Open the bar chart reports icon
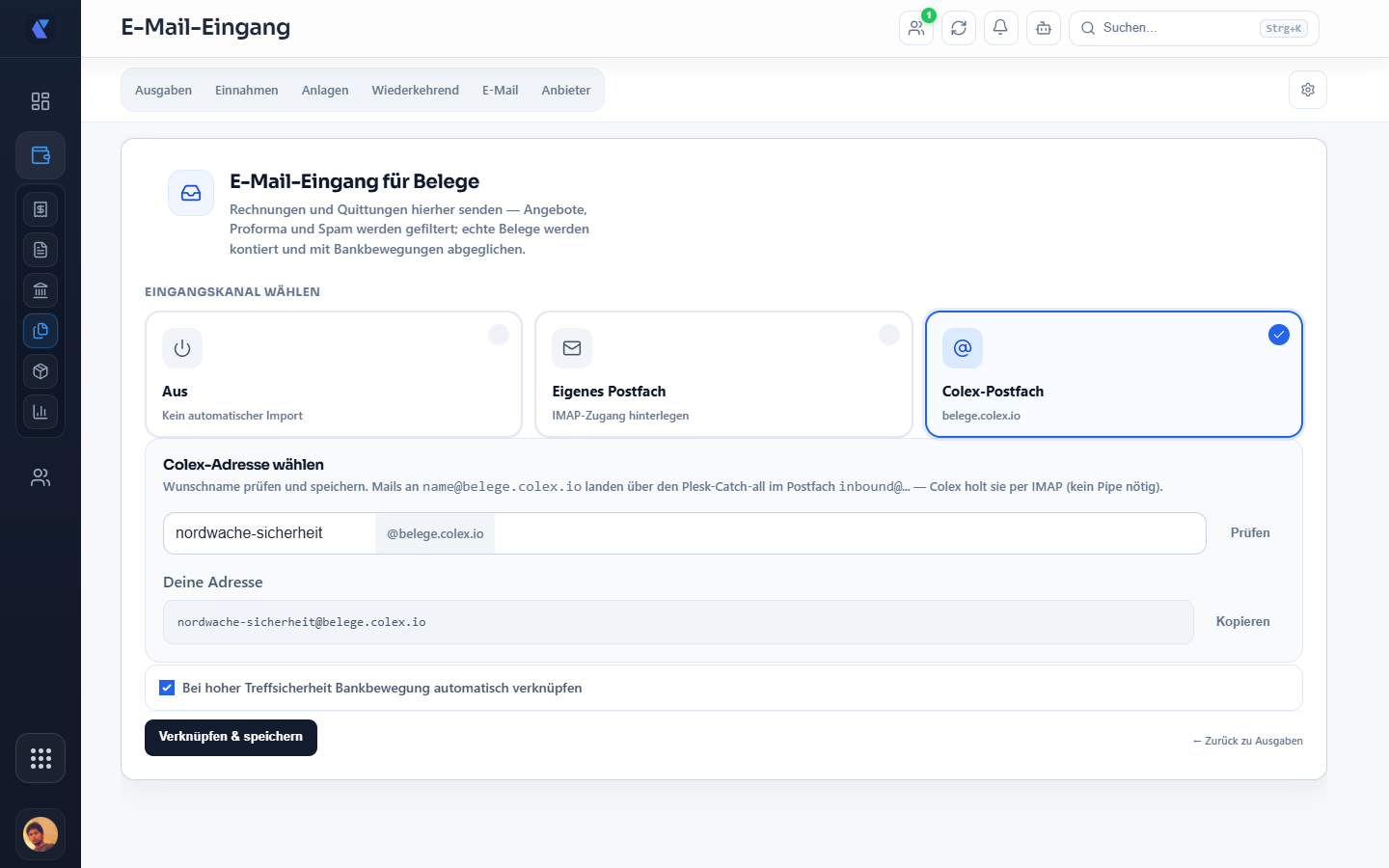The image size is (1389, 868). tap(41, 412)
